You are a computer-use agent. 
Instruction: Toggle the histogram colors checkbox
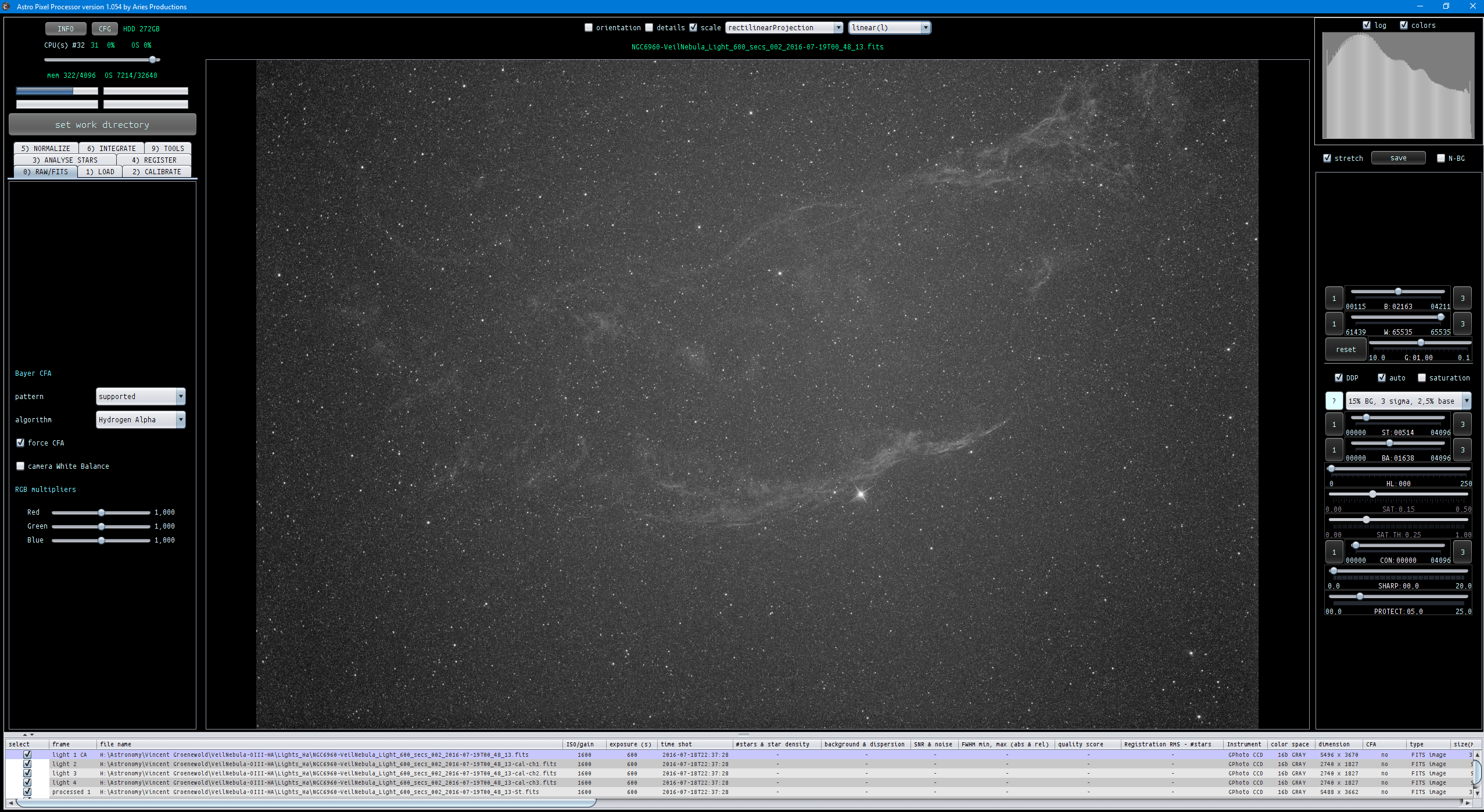(x=1404, y=25)
